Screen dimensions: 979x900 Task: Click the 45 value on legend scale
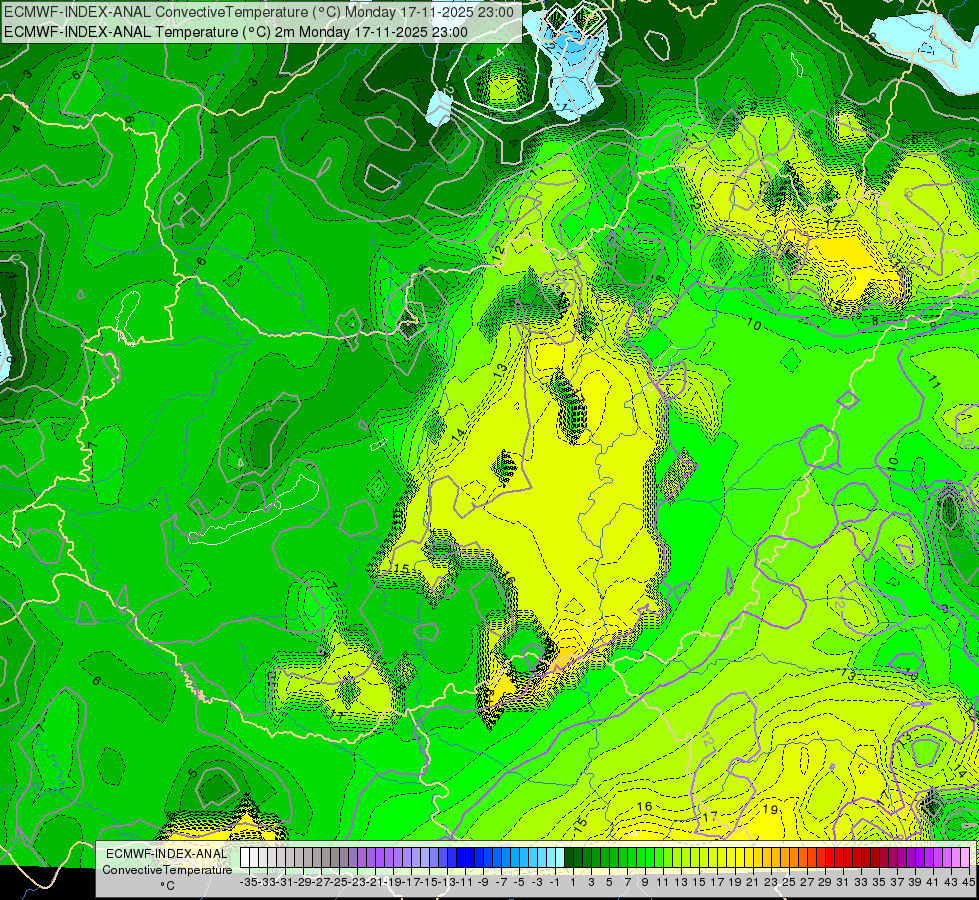pos(968,882)
